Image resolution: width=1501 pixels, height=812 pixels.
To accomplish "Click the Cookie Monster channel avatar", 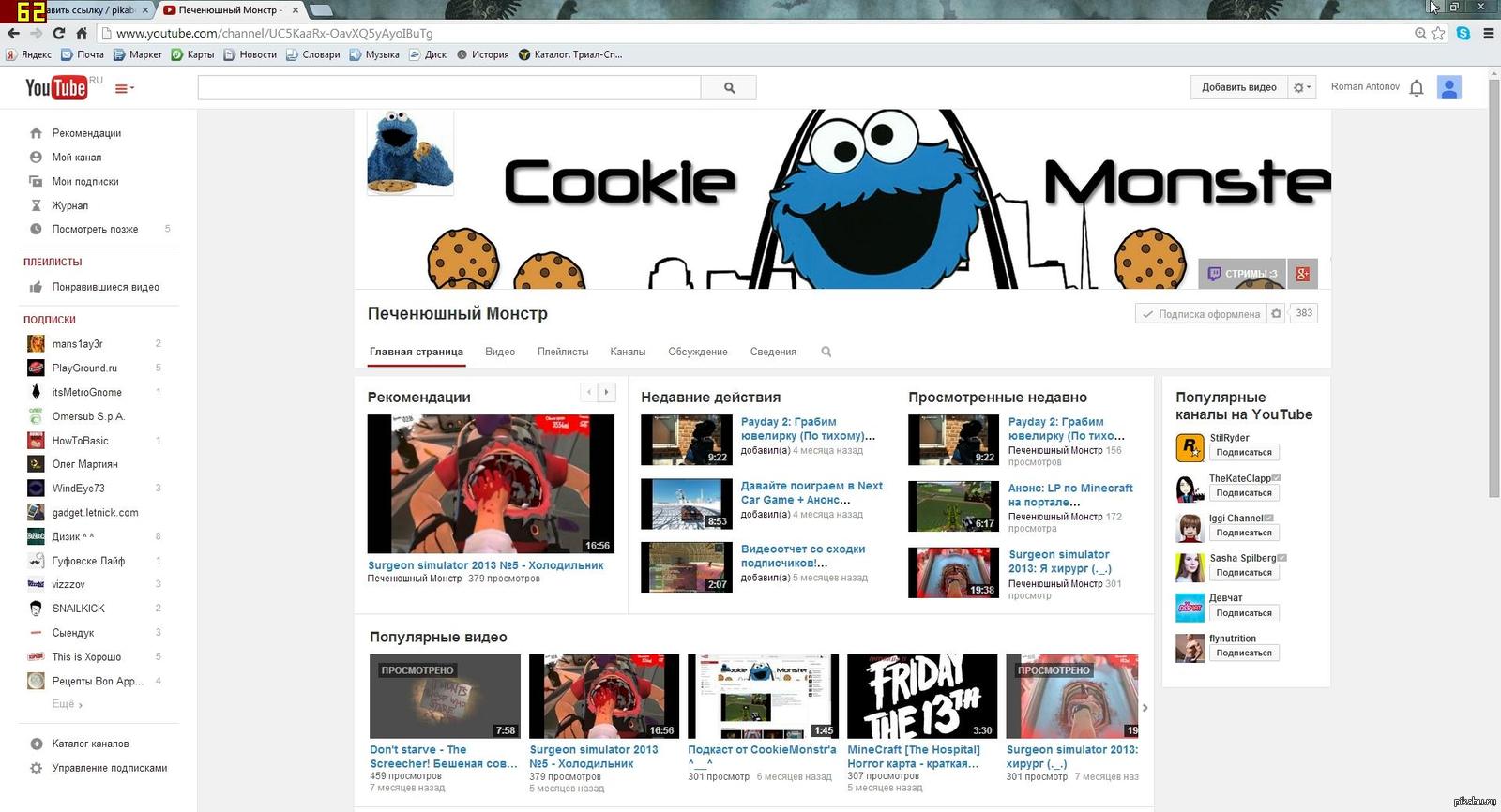I will pyautogui.click(x=410, y=152).
